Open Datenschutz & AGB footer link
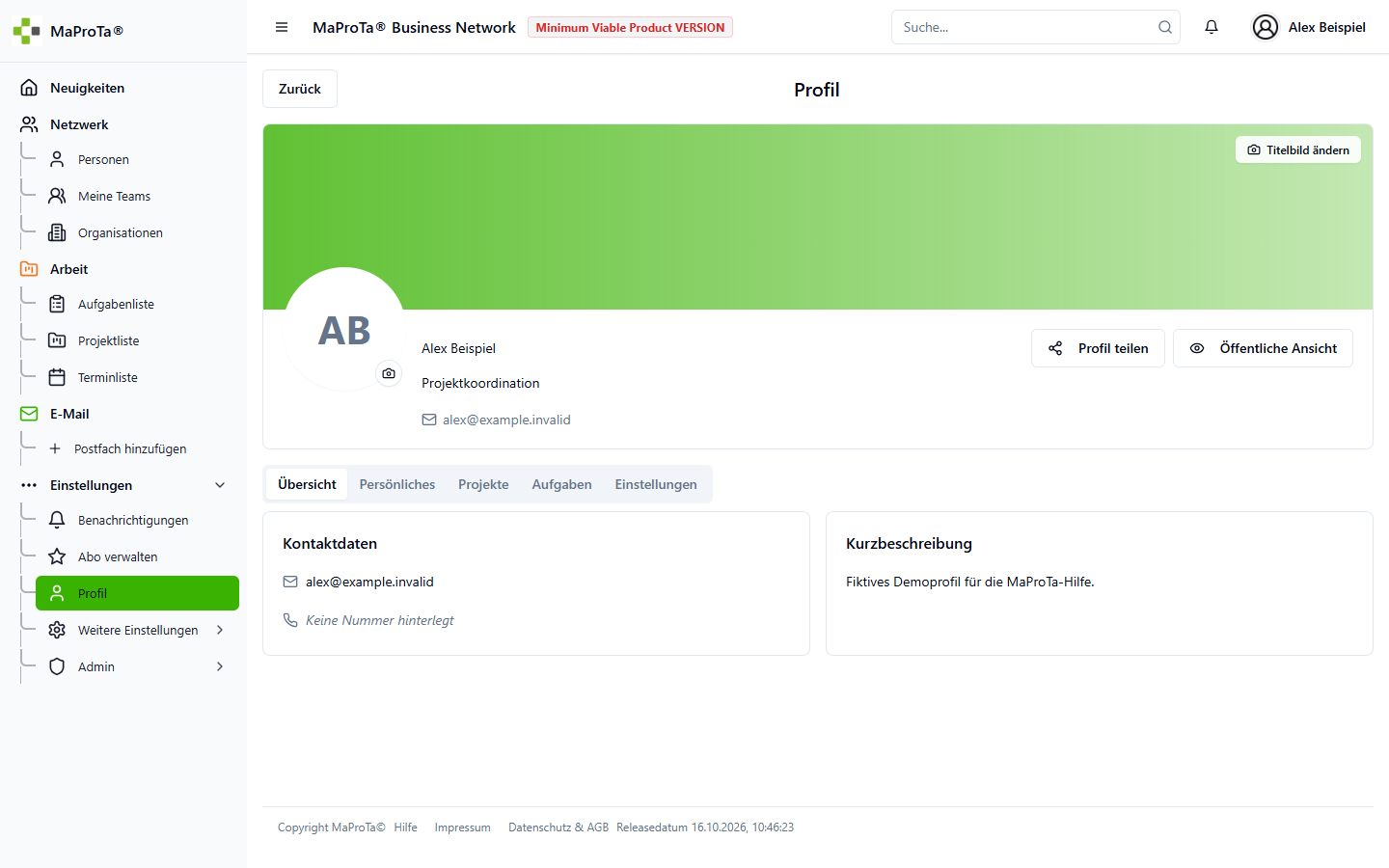The width and height of the screenshot is (1389, 868). point(558,827)
